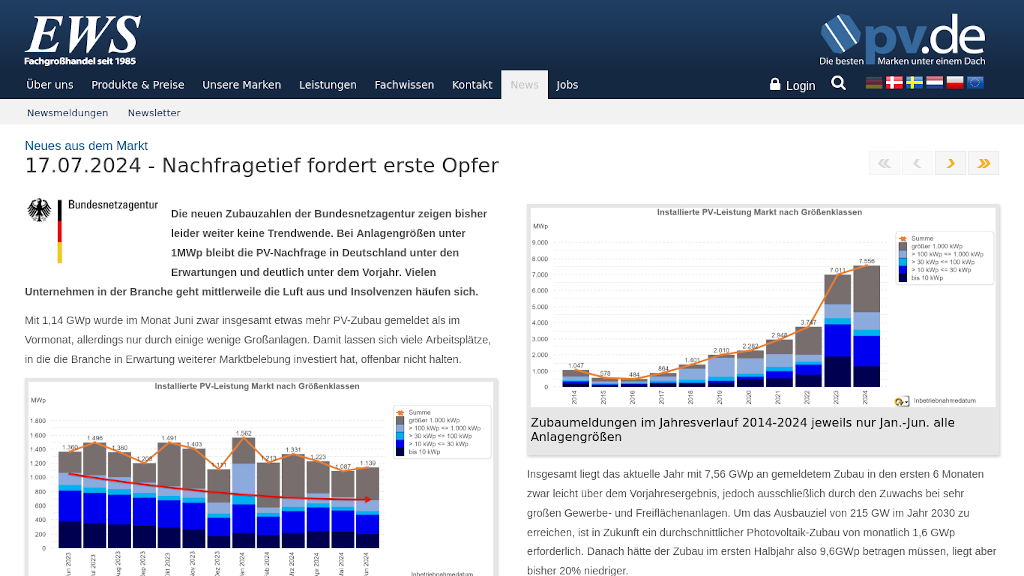The height and width of the screenshot is (576, 1024).
Task: Switch language with the Danish flag
Action: pyautogui.click(x=894, y=83)
